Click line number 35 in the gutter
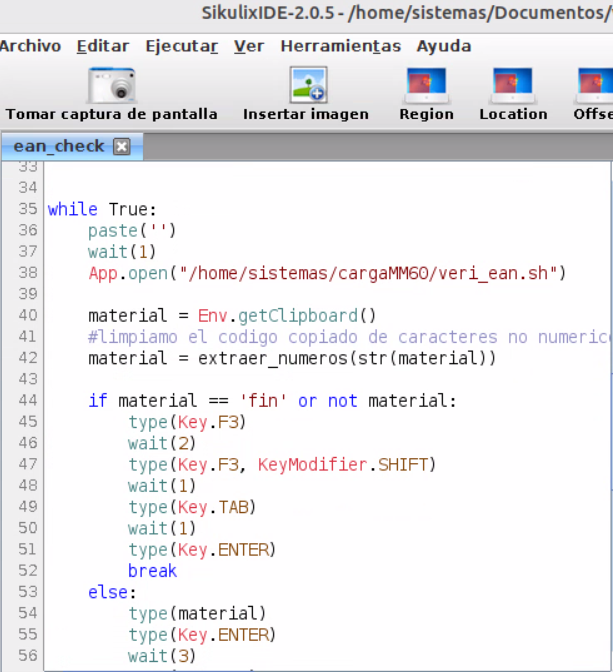 pyautogui.click(x=28, y=209)
